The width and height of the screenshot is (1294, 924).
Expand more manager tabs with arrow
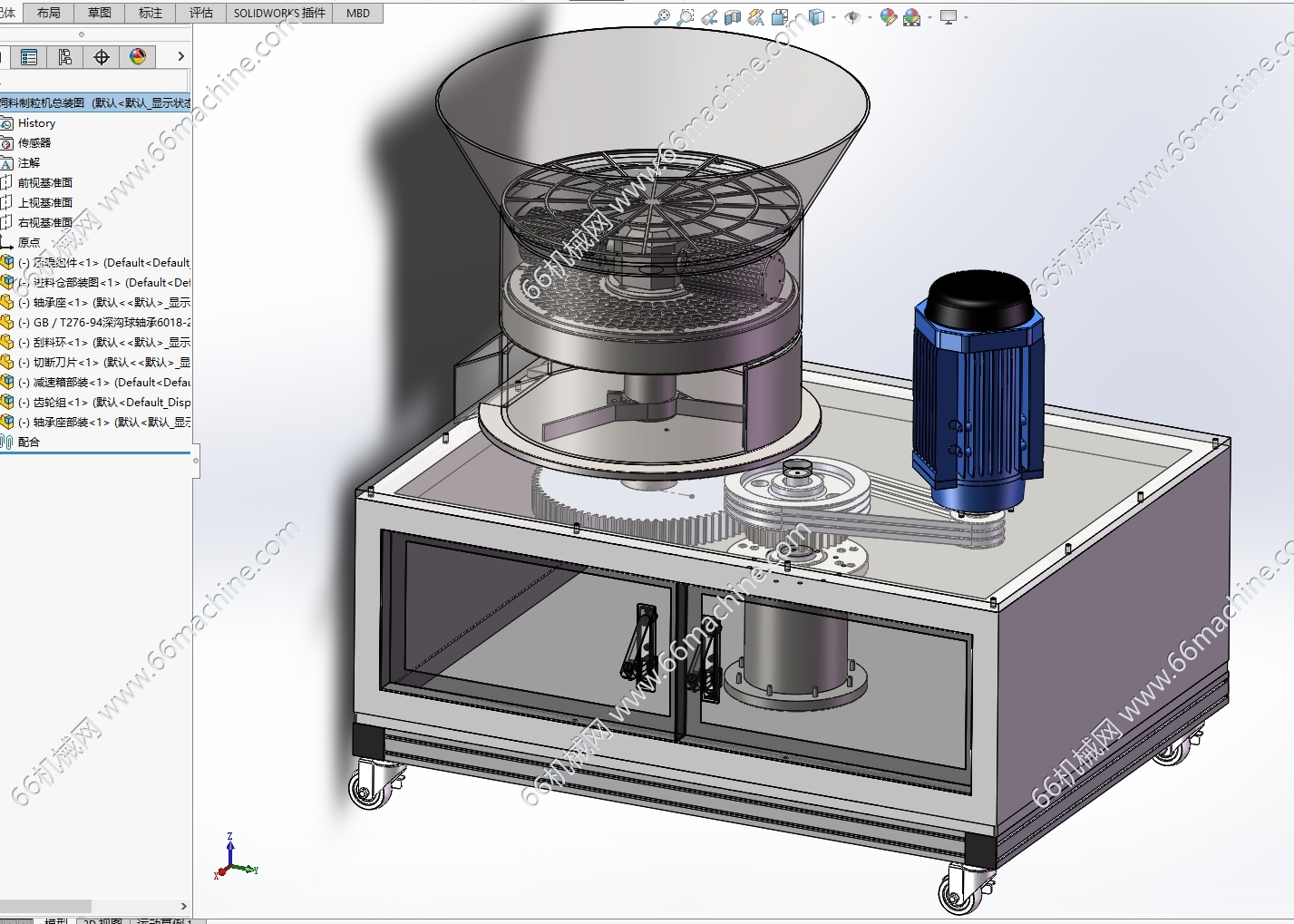(x=180, y=56)
